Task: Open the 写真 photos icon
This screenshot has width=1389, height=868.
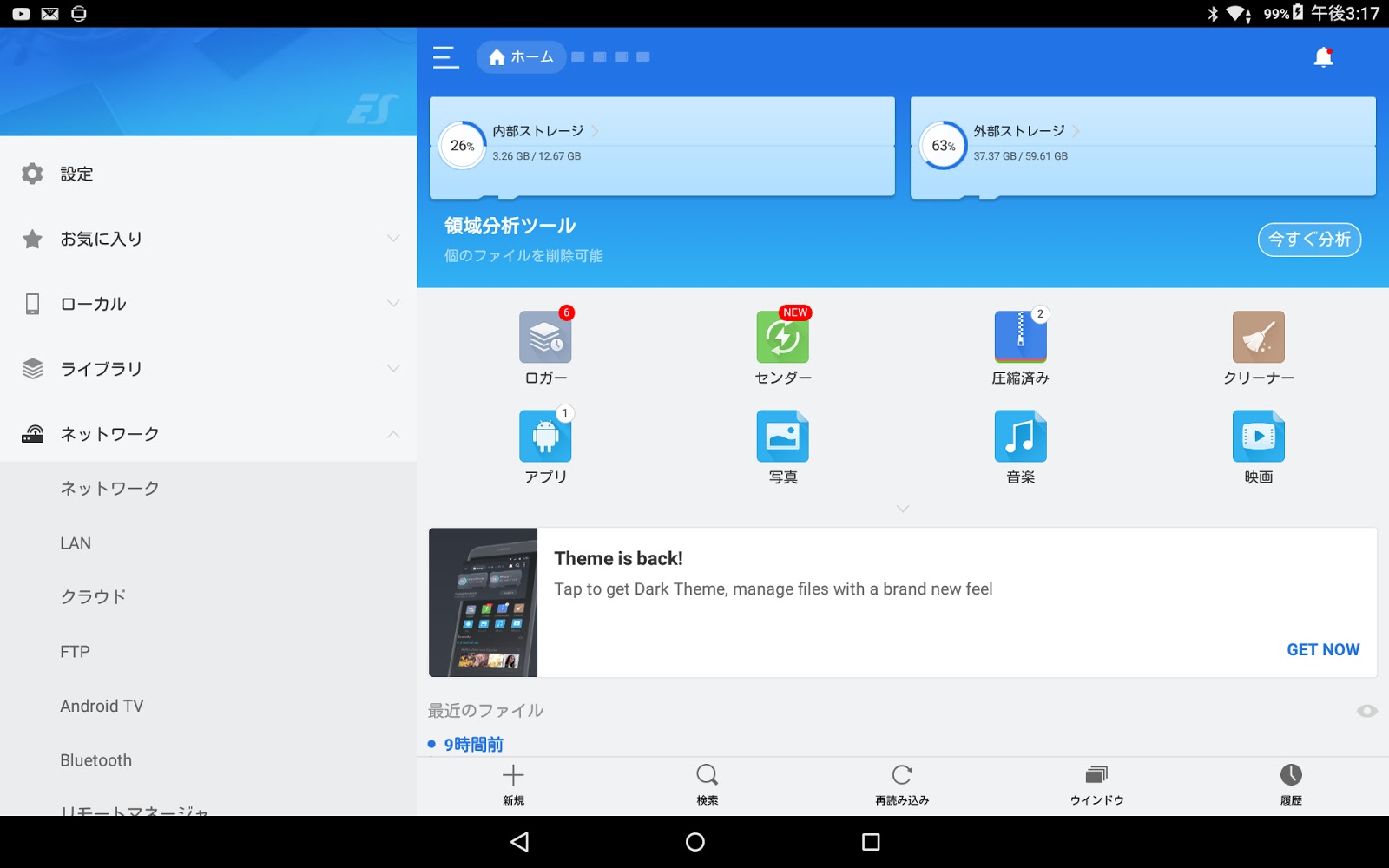Action: [x=782, y=436]
